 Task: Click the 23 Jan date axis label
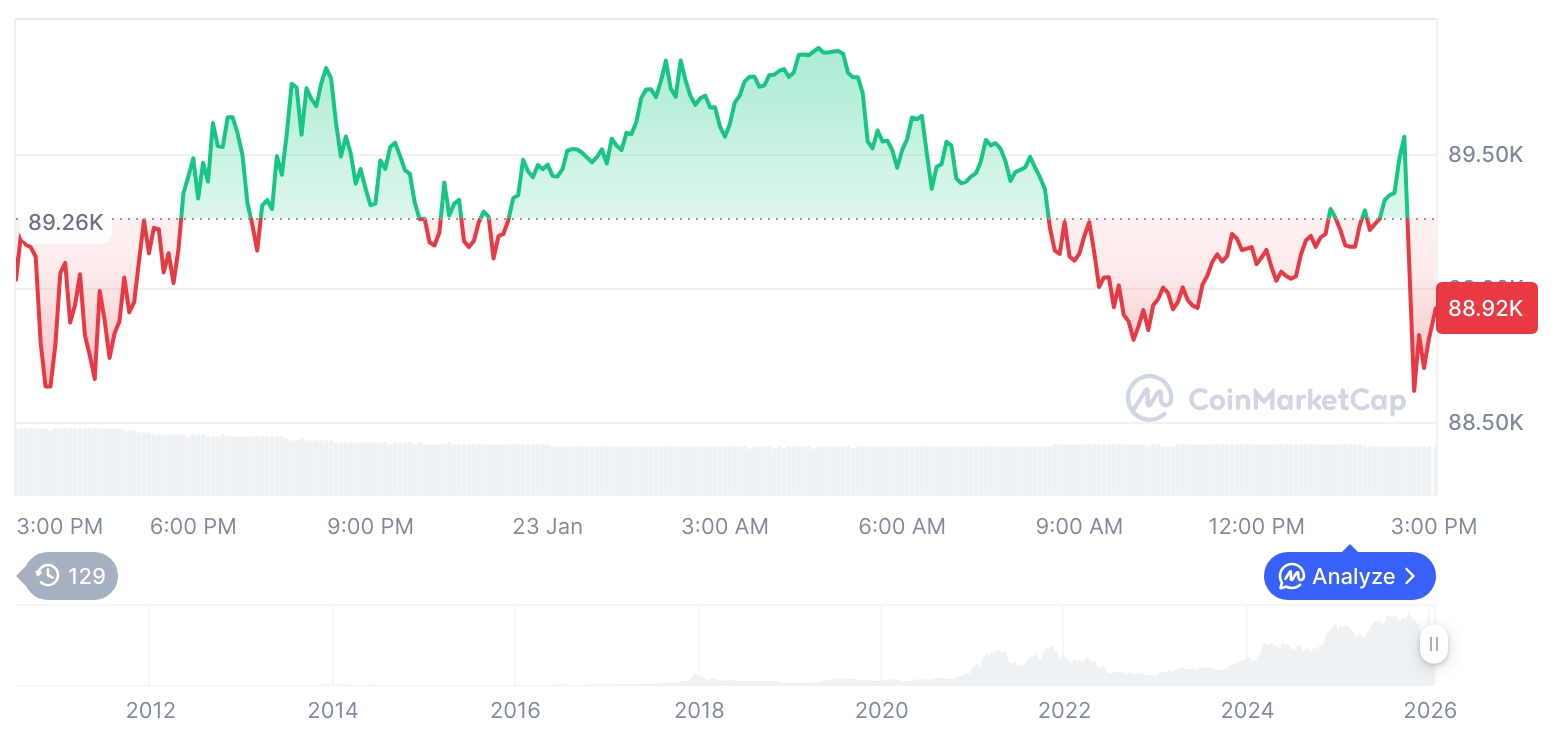[547, 526]
